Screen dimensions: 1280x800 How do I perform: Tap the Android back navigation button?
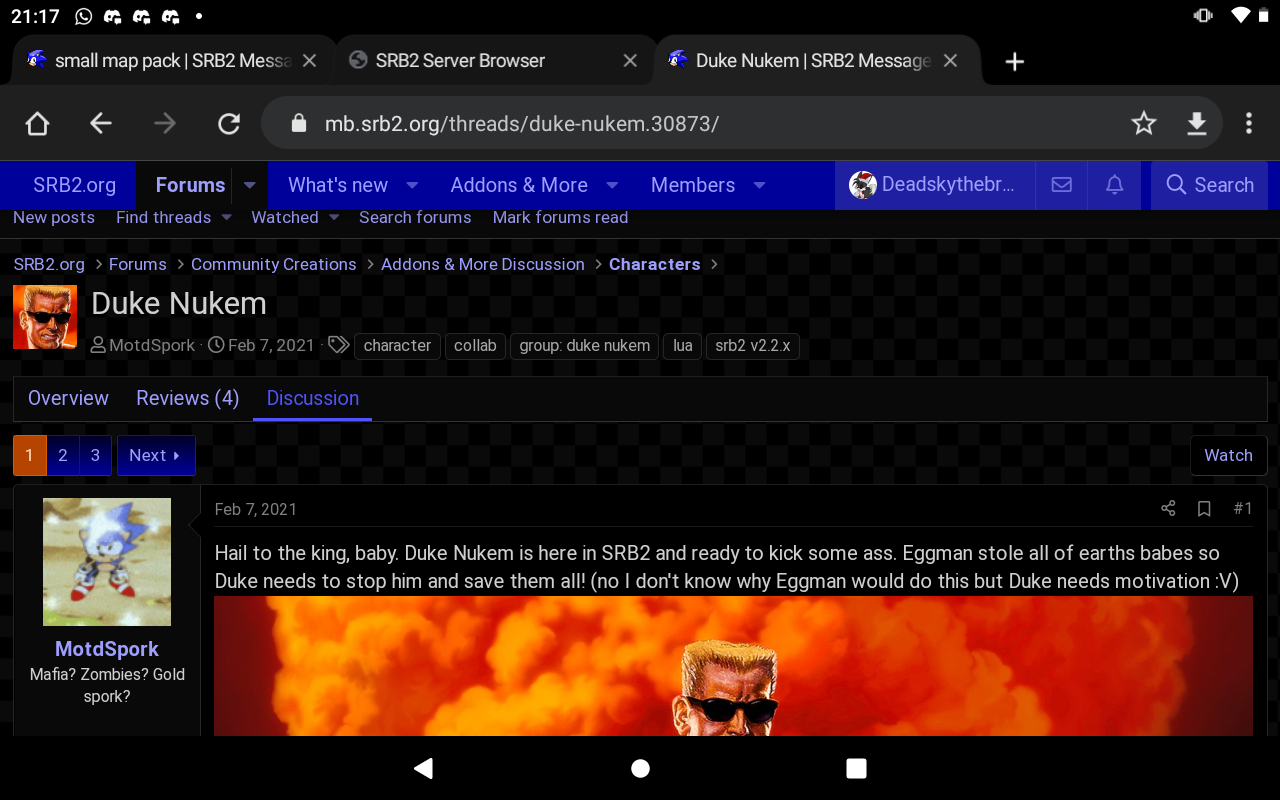tap(424, 768)
